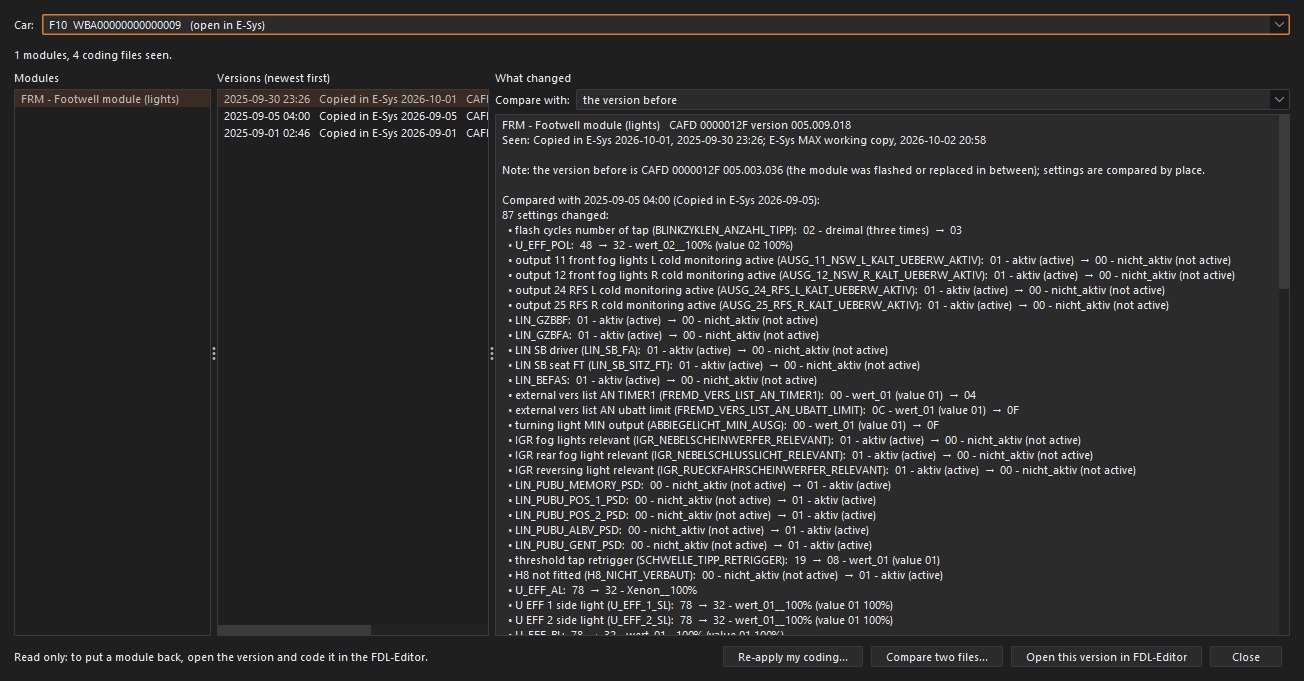Click the BLINKZYKLEN_ANZAHL_TIPP changed setting line

click(734, 230)
